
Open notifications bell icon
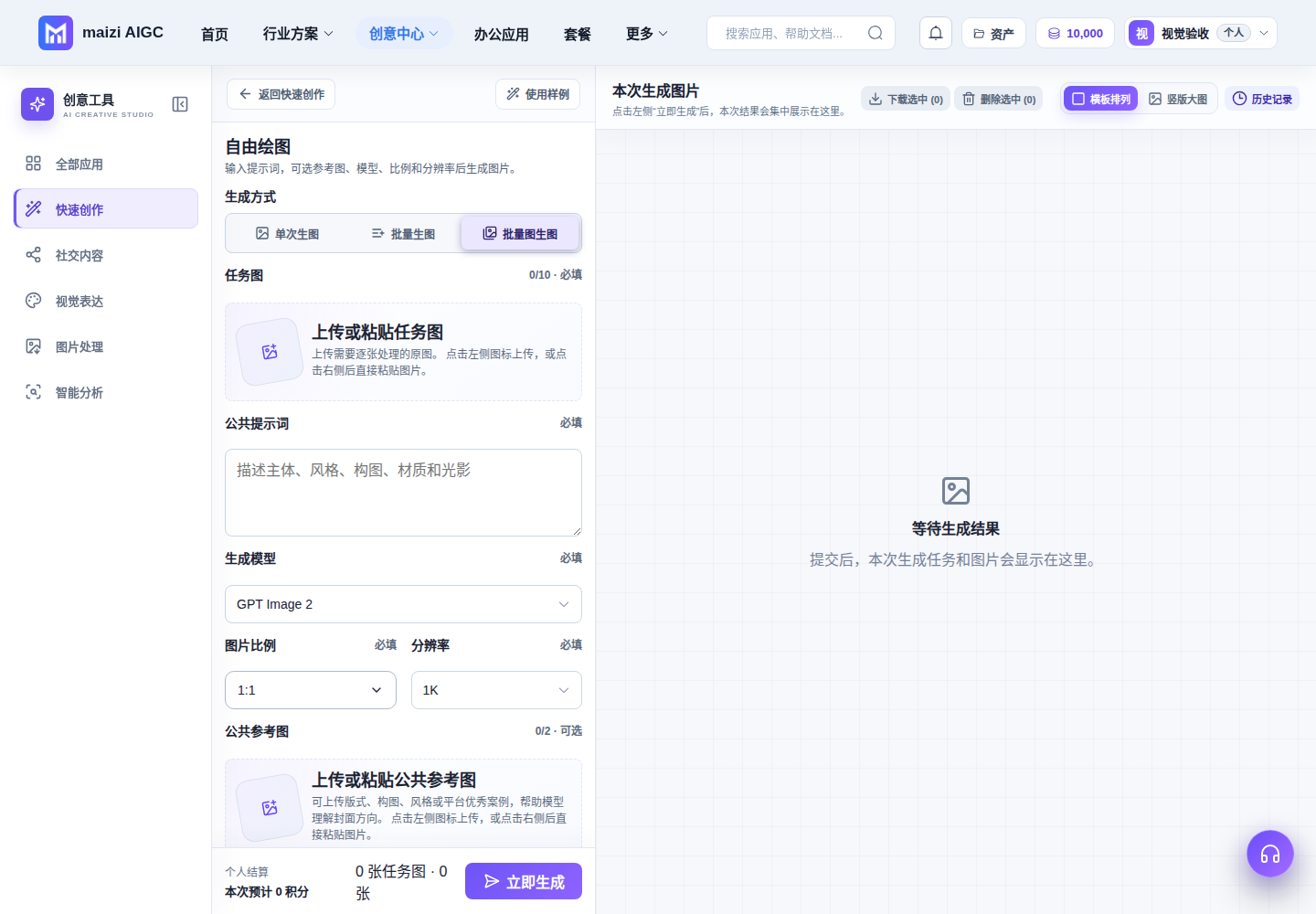(x=936, y=33)
